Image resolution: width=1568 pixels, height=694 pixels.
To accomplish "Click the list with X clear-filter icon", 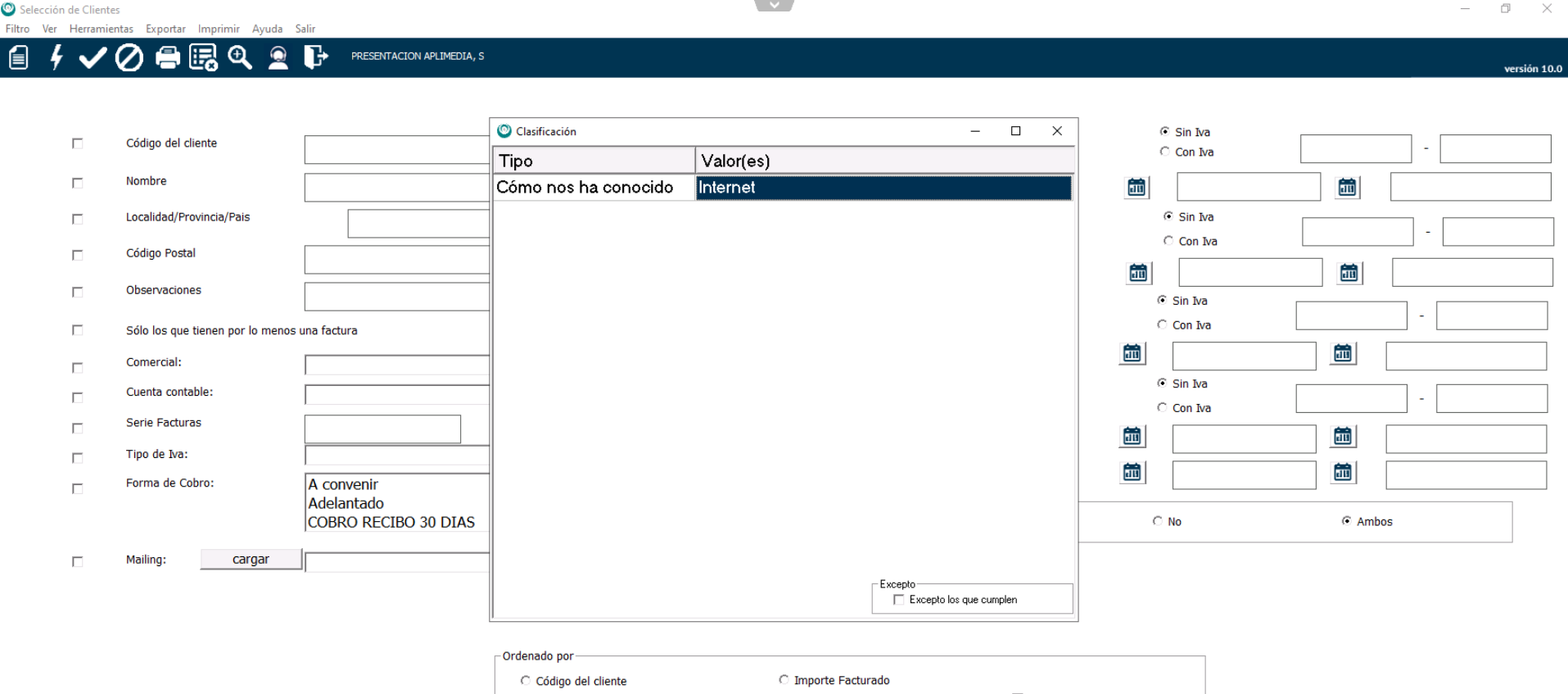I will click(203, 57).
